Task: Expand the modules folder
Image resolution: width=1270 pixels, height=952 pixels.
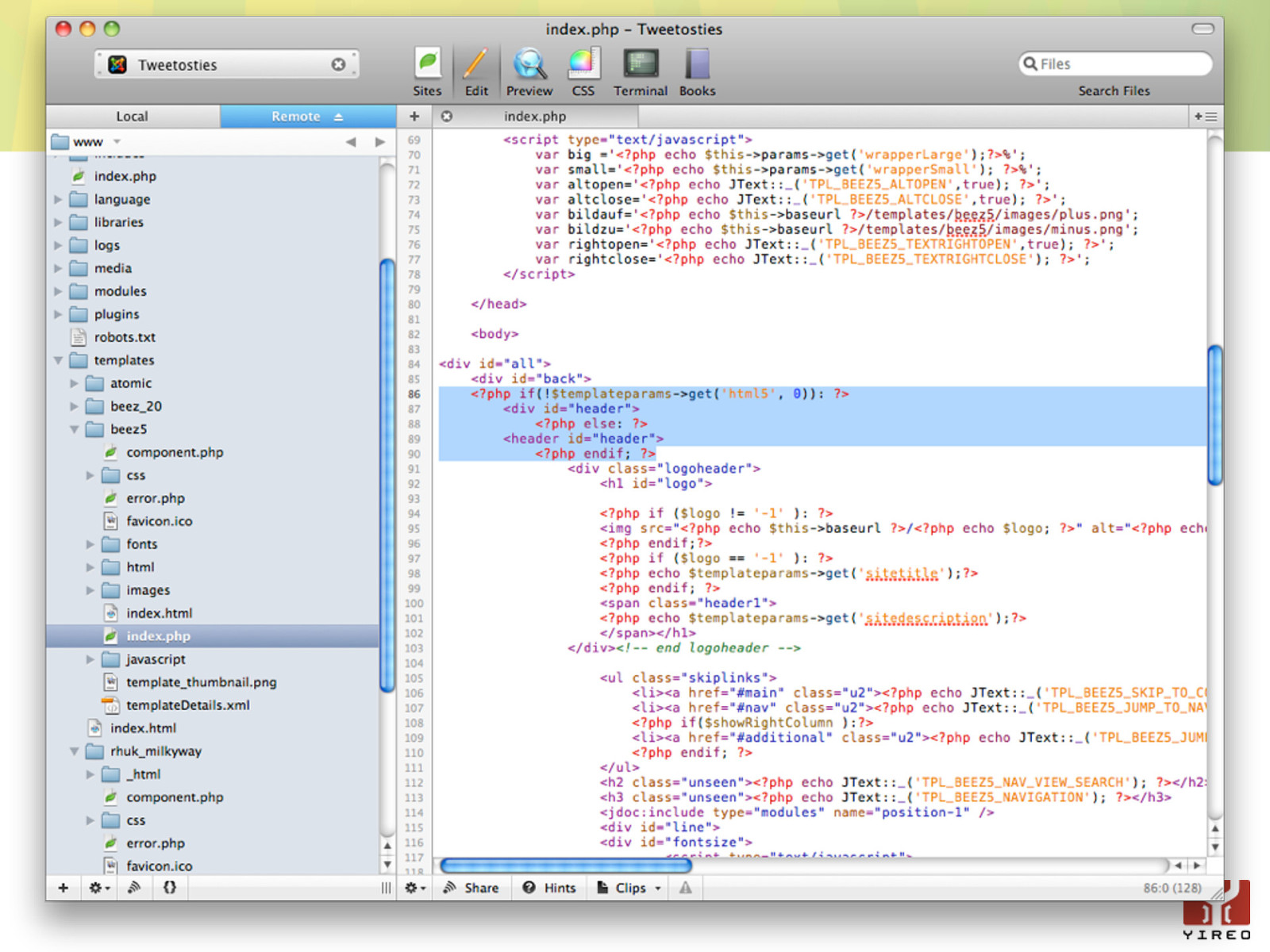Action: [58, 291]
